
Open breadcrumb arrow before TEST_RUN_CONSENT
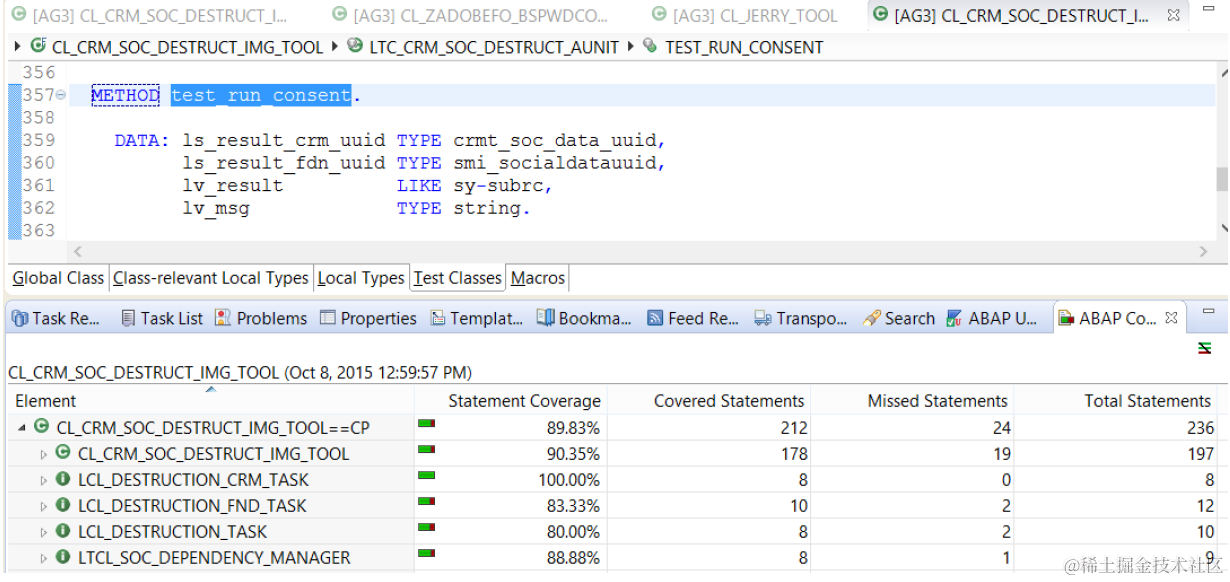click(630, 47)
